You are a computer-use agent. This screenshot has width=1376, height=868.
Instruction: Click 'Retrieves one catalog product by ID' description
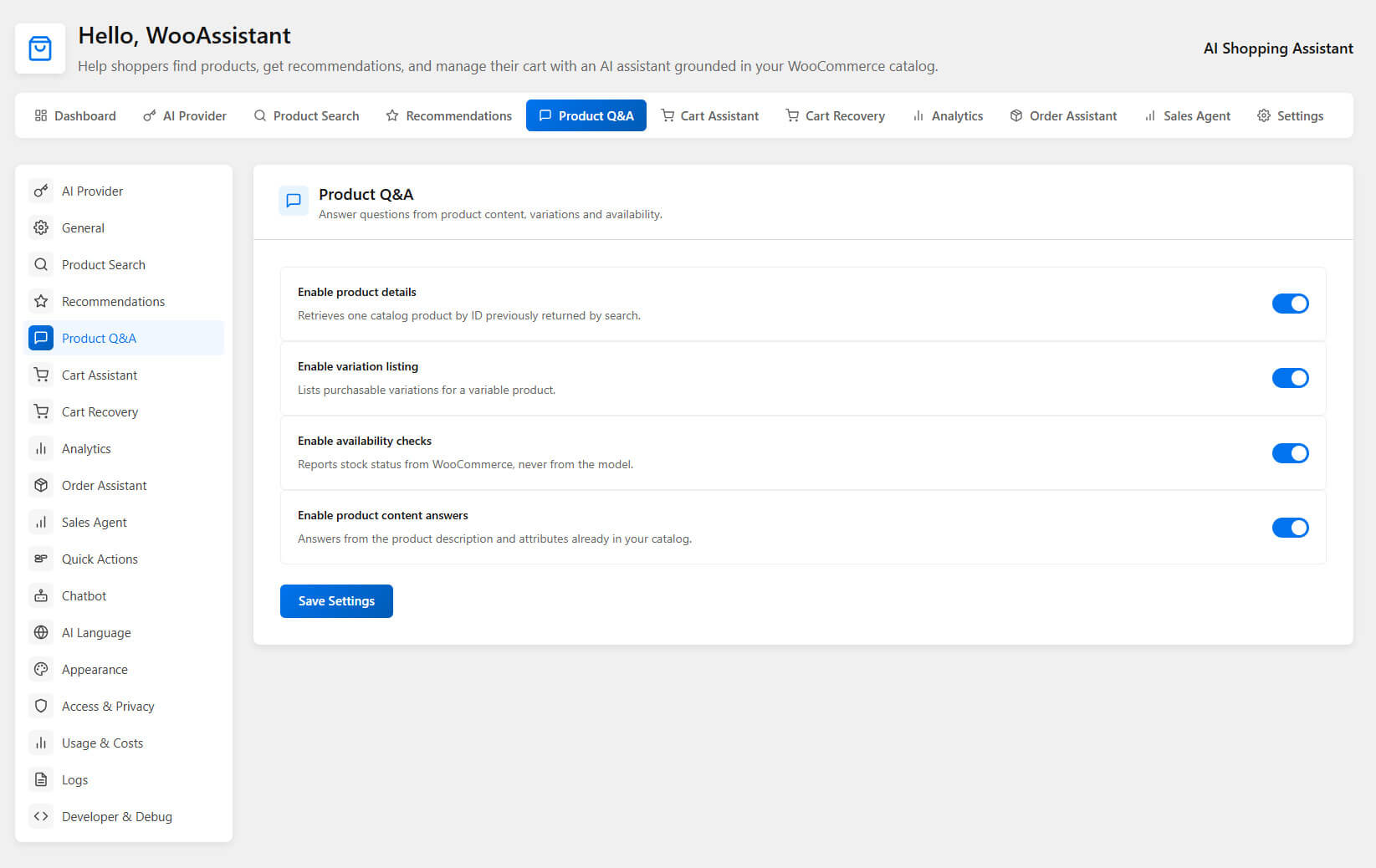[x=469, y=315]
